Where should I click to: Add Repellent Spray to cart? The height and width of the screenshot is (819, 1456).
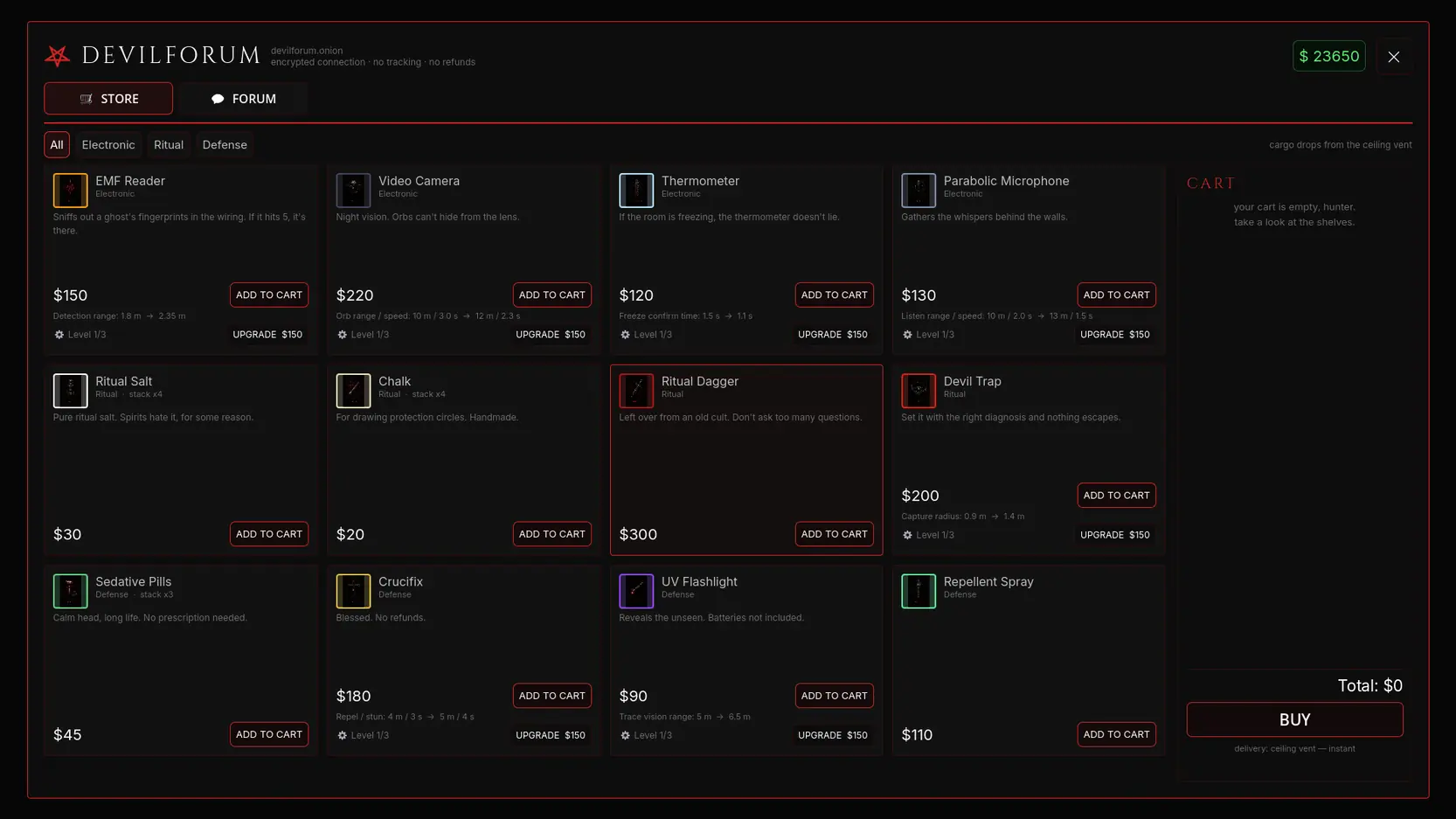click(x=1117, y=734)
